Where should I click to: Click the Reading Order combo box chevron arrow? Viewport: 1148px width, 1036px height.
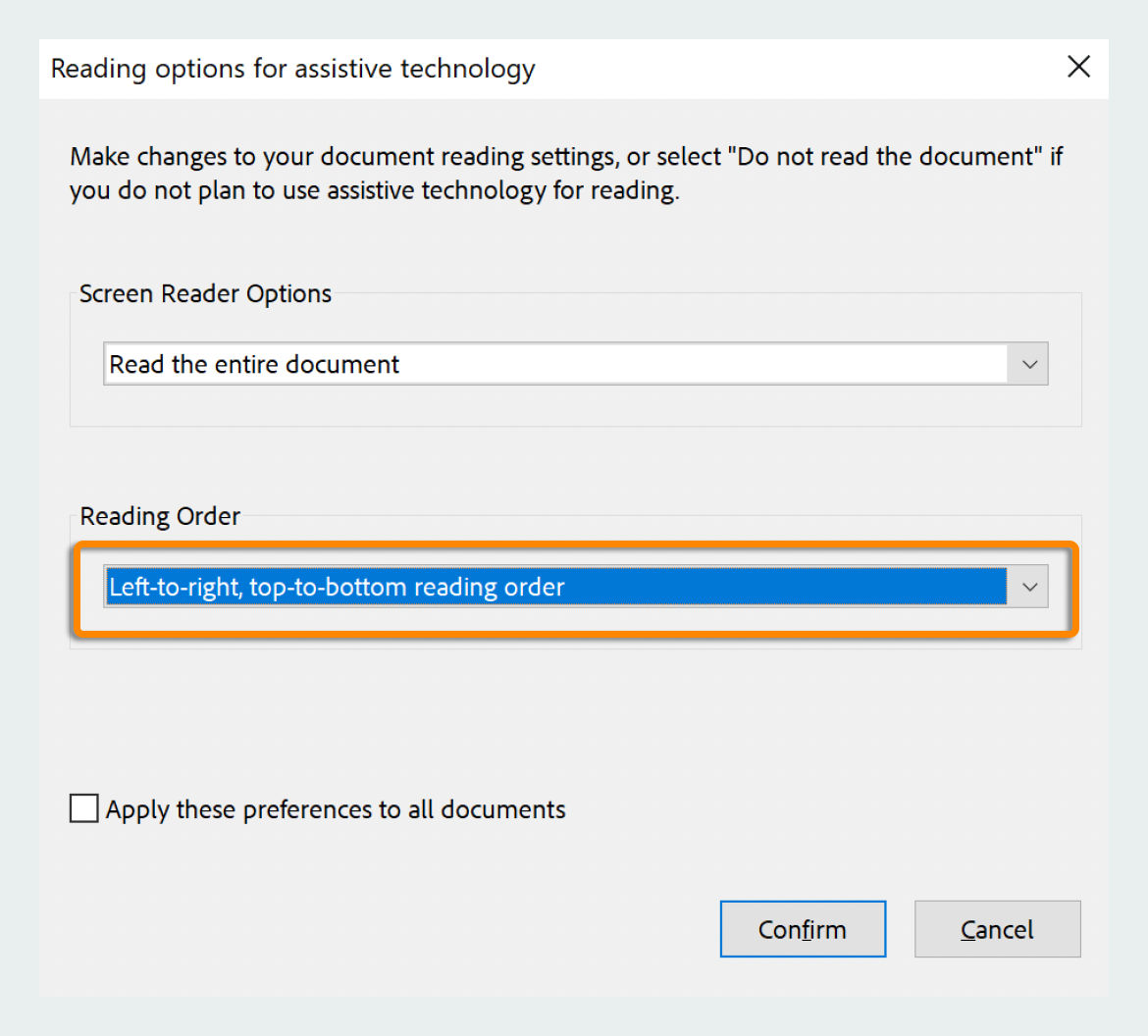1029,587
